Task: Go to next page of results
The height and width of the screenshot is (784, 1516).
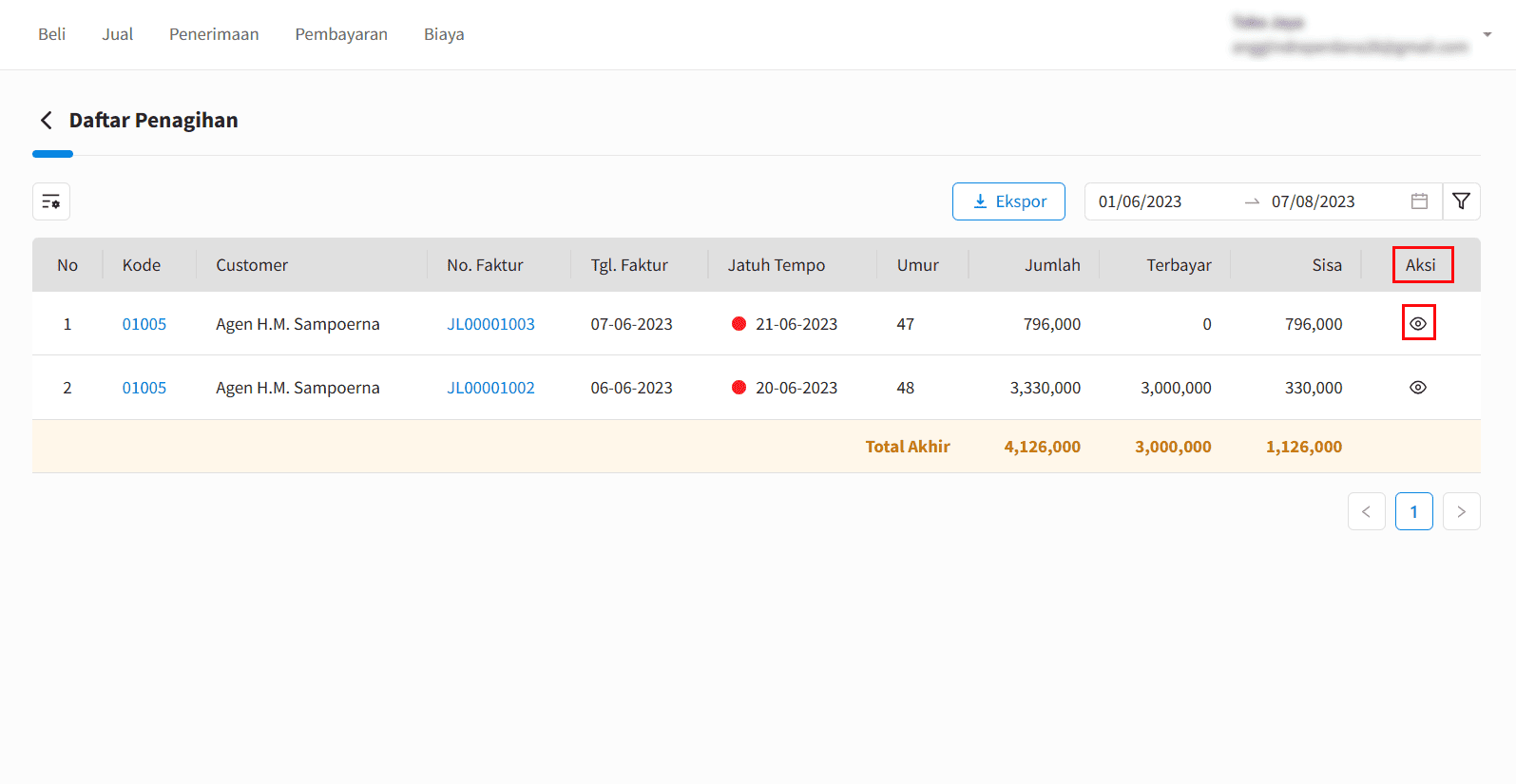Action: click(x=1461, y=511)
